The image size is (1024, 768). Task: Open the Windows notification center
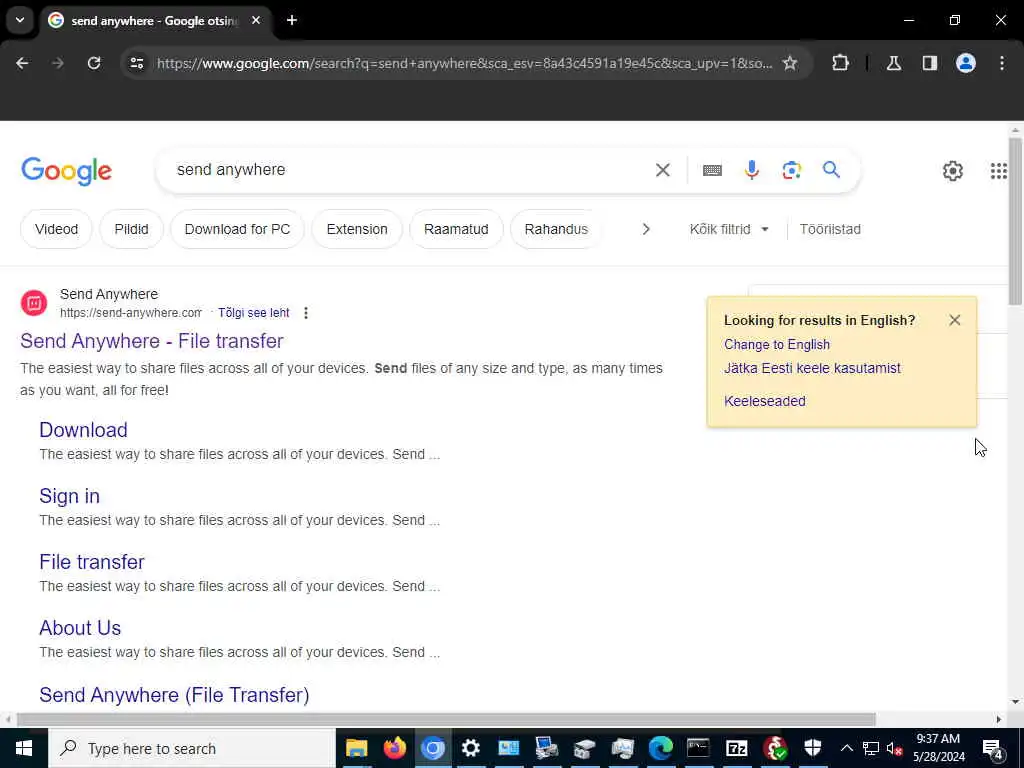coord(993,749)
